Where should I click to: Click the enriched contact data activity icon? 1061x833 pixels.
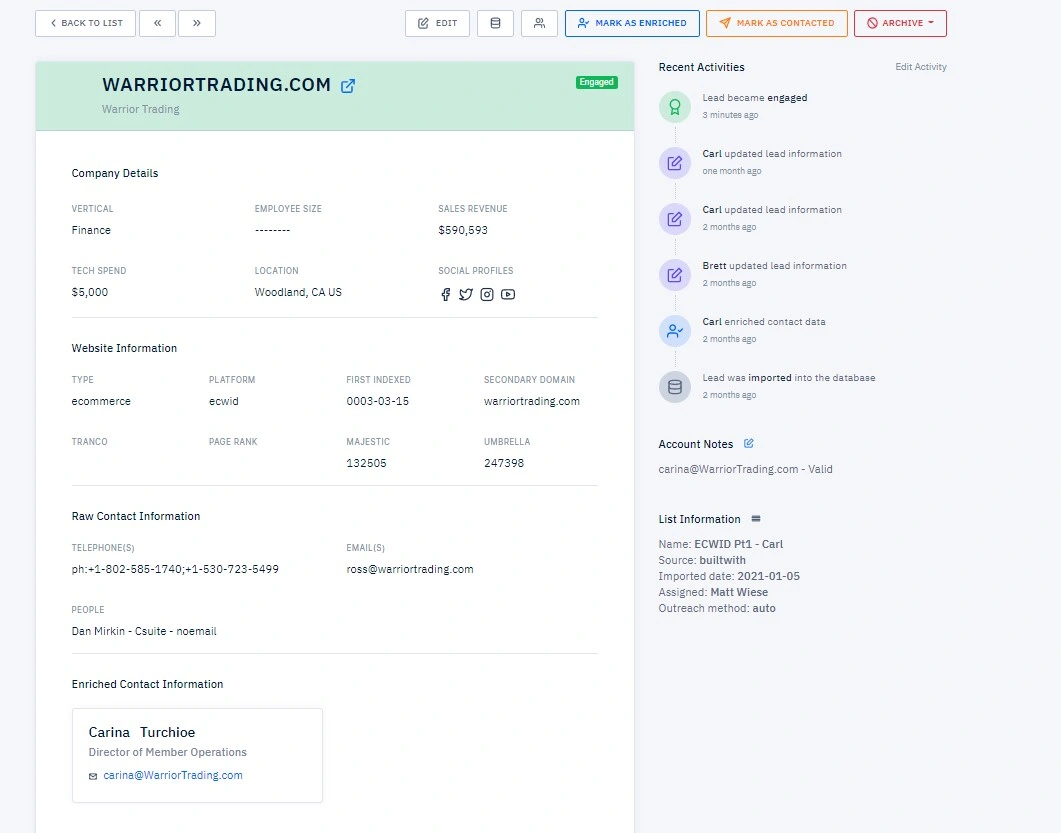pos(675,331)
